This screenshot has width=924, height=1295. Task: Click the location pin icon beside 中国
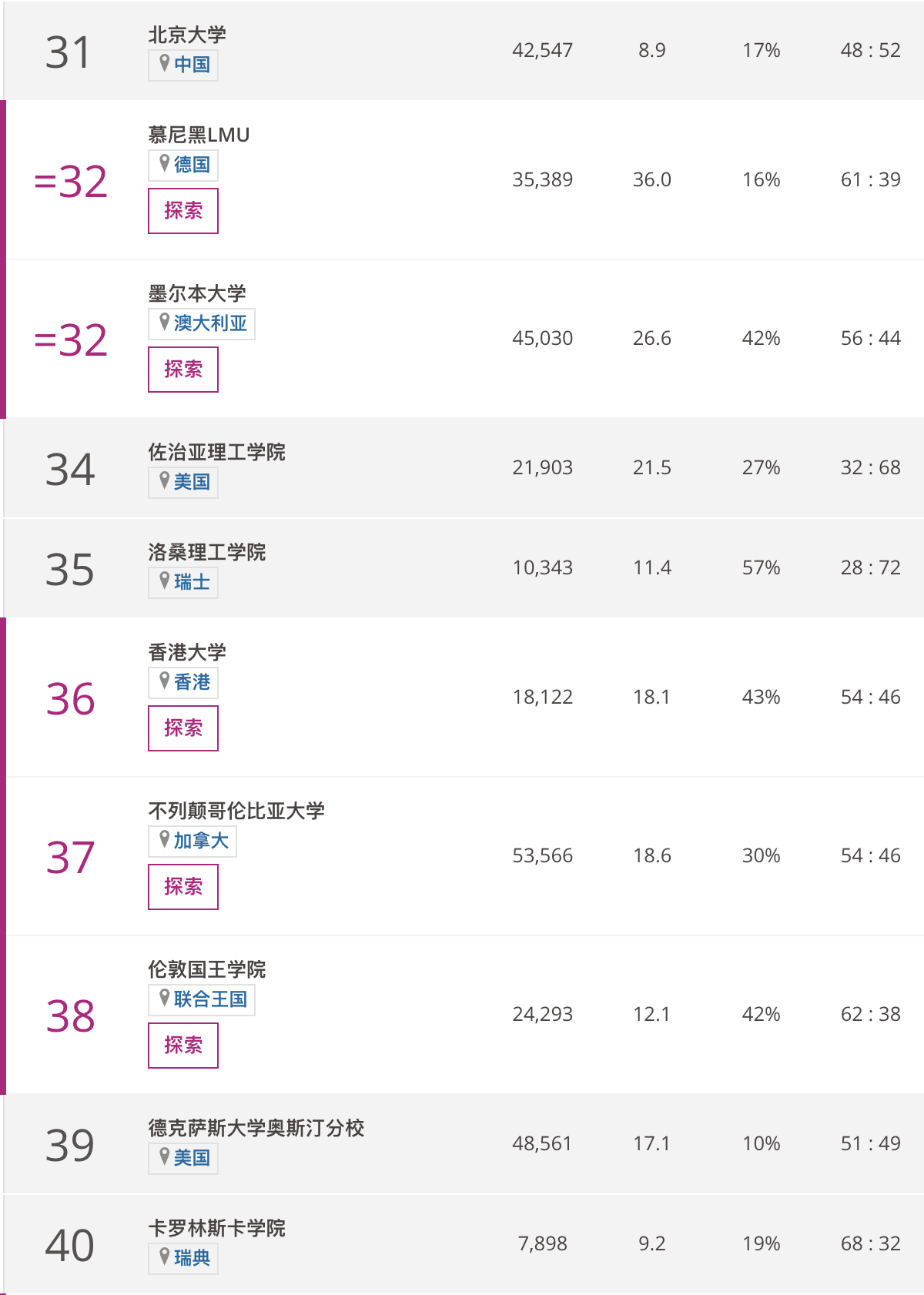coord(164,63)
